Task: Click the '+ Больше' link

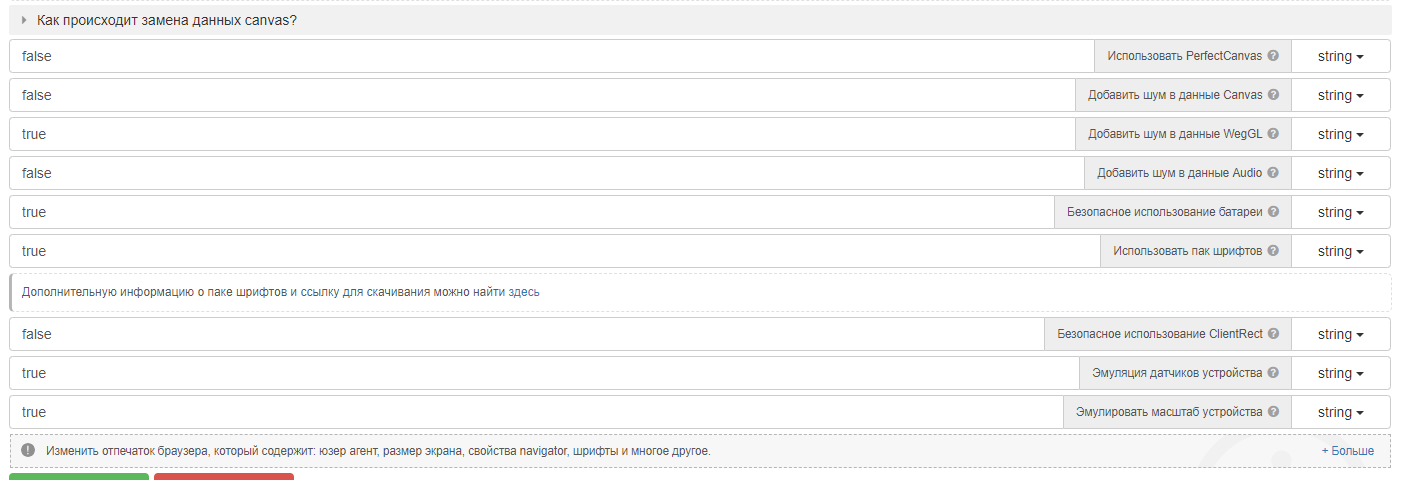Action: click(x=1347, y=451)
